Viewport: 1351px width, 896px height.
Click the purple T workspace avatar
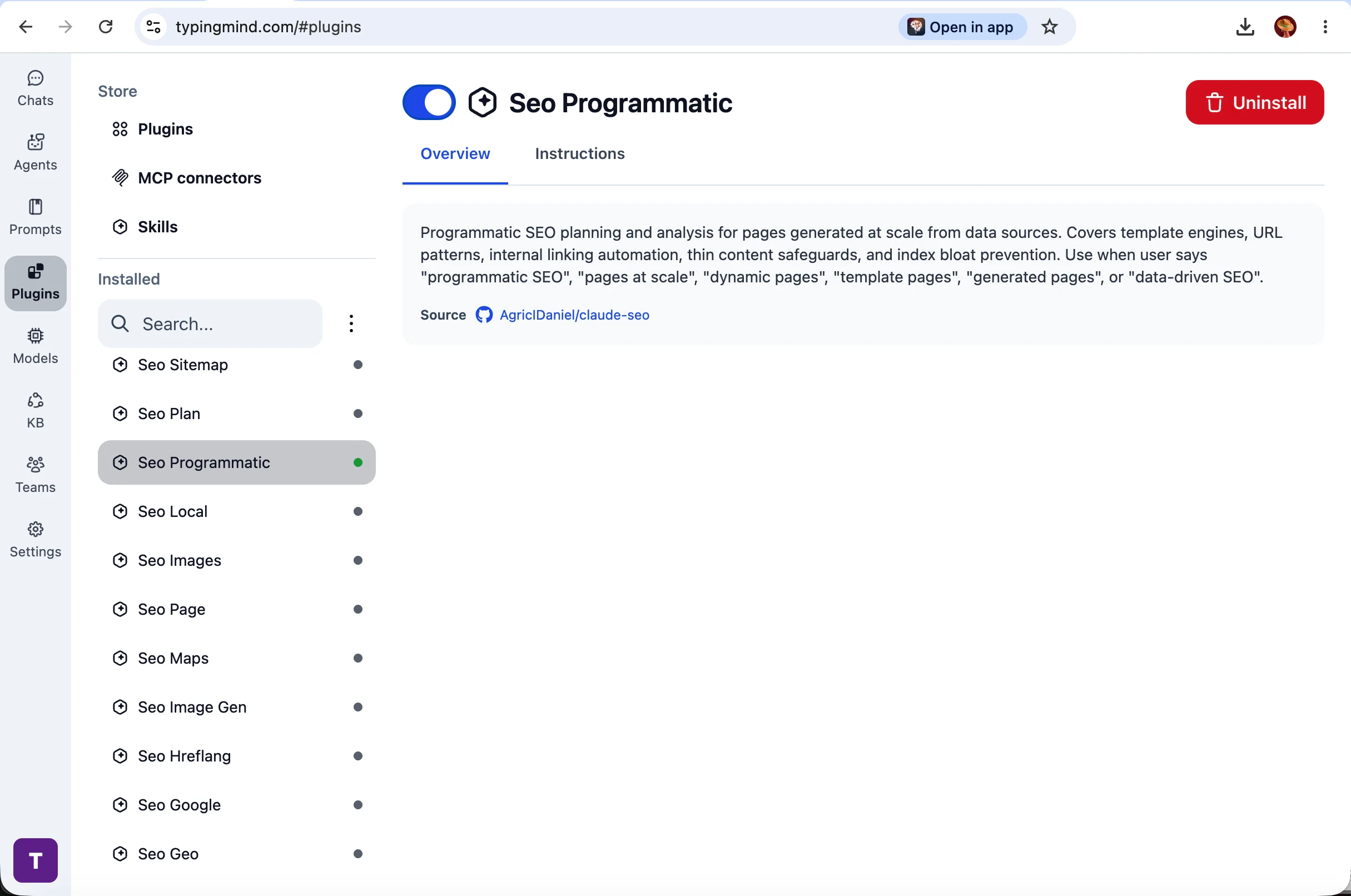coord(36,860)
